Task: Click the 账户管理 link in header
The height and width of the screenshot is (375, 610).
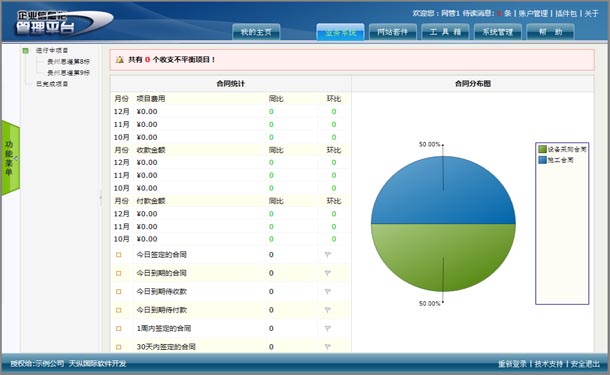Action: pyautogui.click(x=533, y=14)
